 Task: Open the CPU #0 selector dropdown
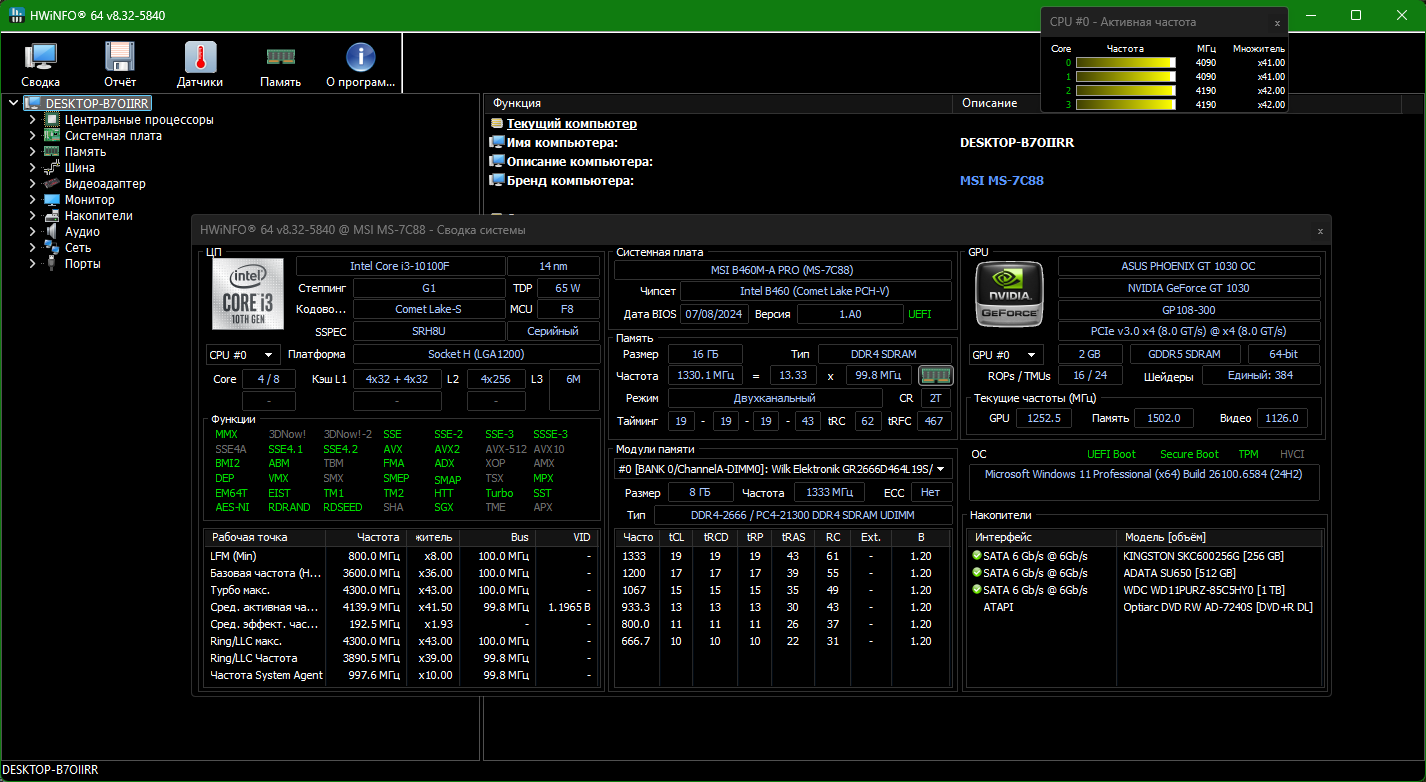click(x=243, y=355)
